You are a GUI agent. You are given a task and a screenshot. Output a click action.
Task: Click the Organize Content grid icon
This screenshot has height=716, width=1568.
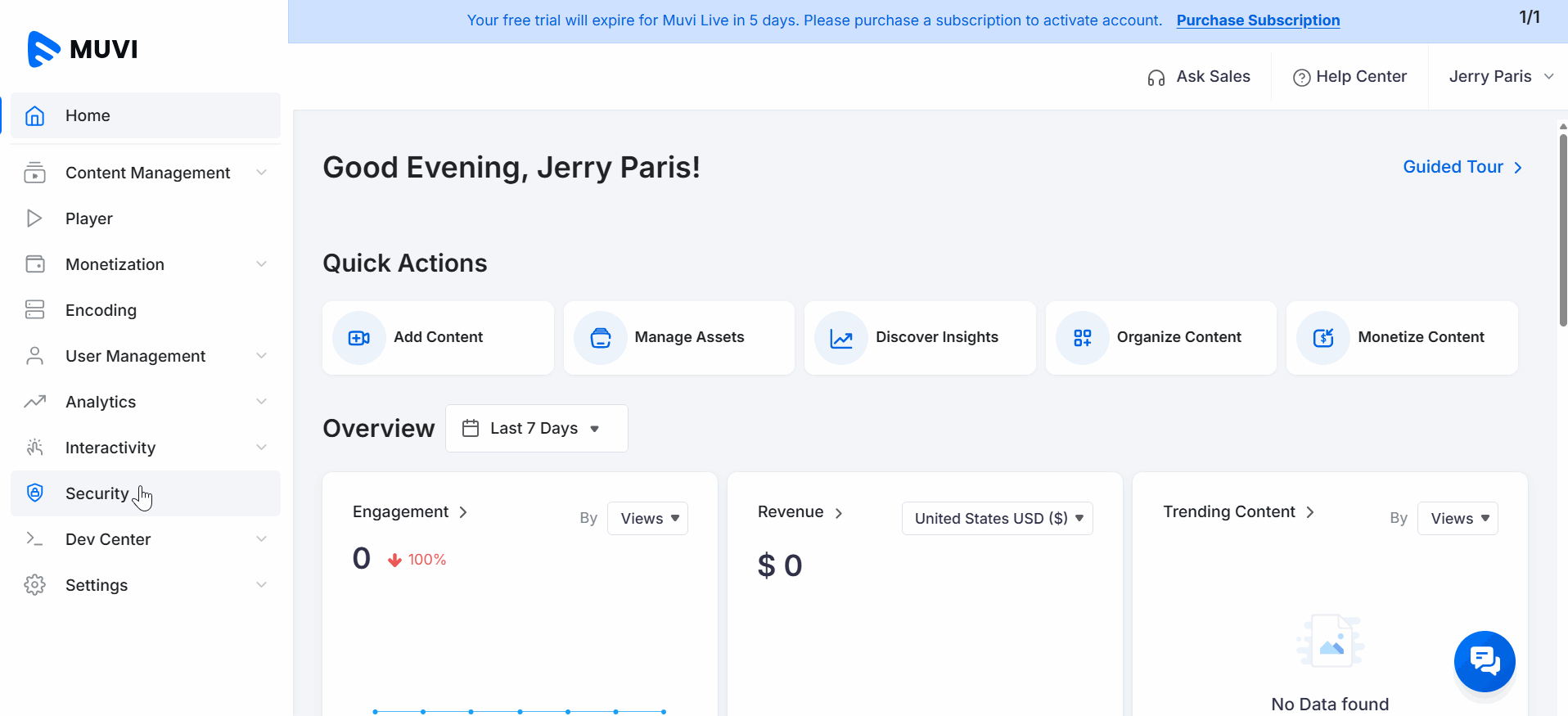tap(1083, 338)
